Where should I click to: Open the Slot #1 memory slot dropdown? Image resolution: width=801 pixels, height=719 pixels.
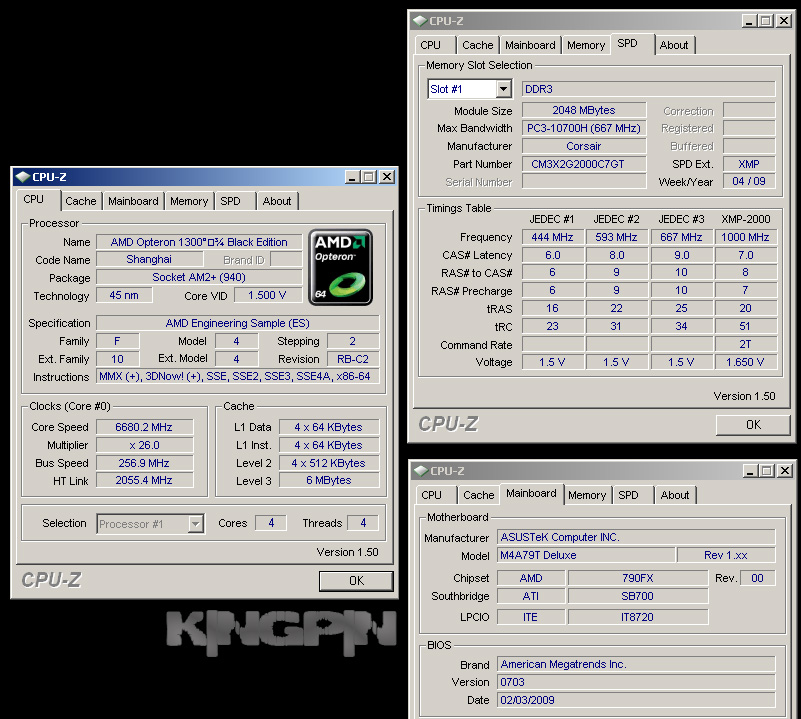point(469,89)
